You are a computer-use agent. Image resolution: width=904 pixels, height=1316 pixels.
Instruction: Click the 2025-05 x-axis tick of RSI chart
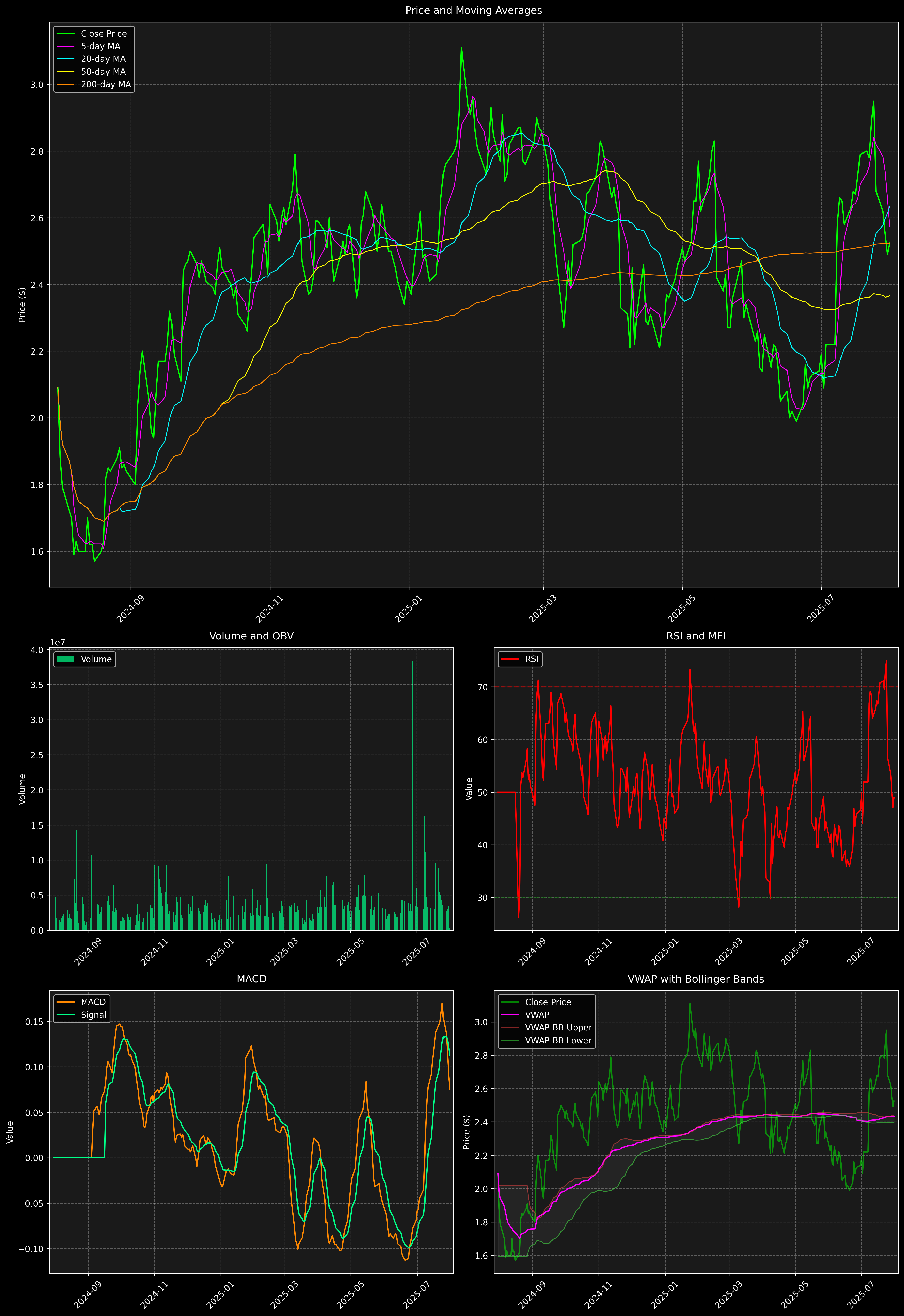click(795, 952)
